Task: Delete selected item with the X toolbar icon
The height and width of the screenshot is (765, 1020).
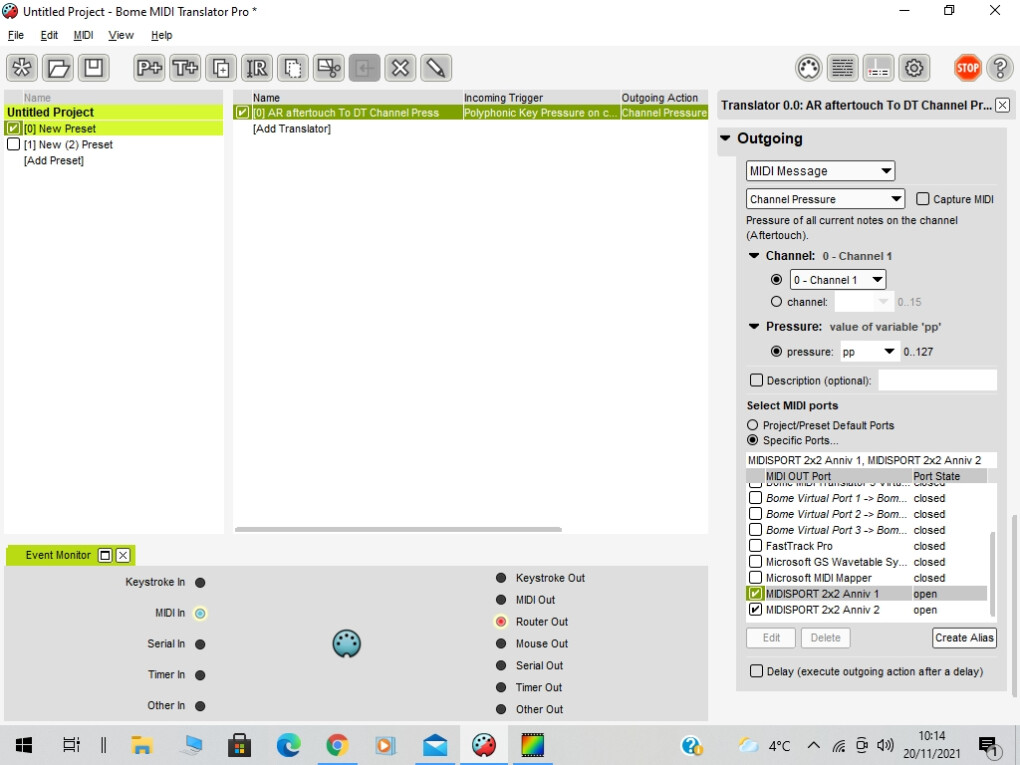Action: (x=400, y=68)
